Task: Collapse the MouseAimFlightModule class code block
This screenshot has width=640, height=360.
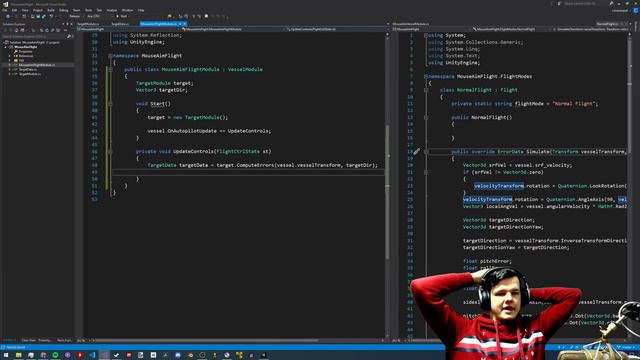Action: pyautogui.click(x=110, y=69)
